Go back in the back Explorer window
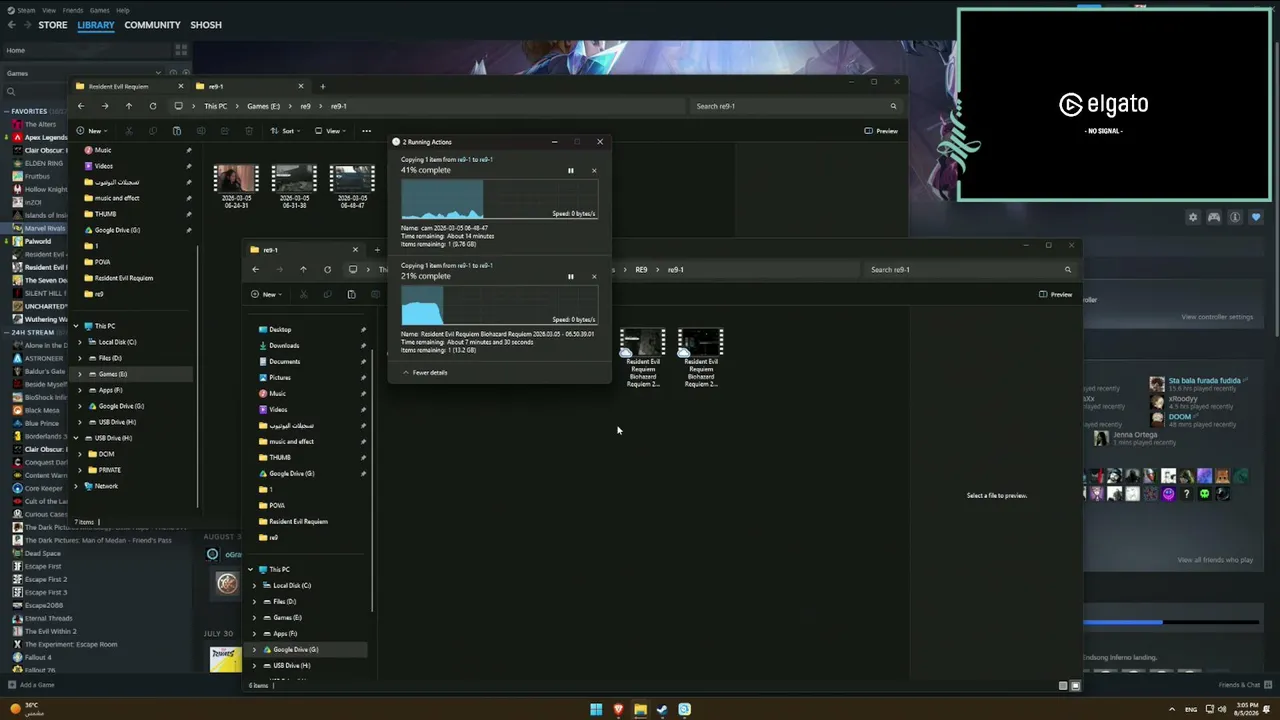The image size is (1280, 720). point(81,106)
